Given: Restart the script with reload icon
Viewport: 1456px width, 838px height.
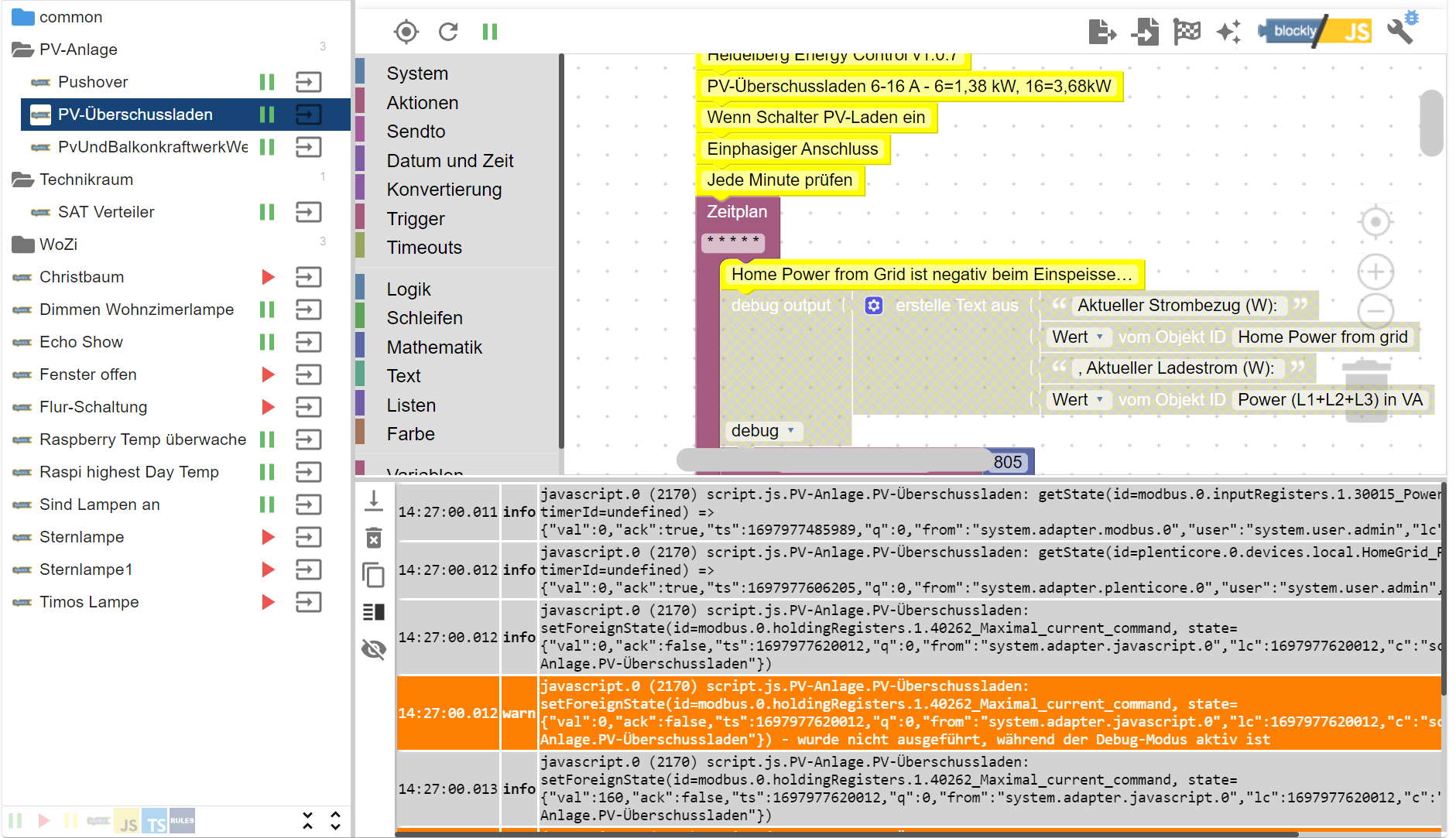Looking at the screenshot, I should tap(448, 32).
